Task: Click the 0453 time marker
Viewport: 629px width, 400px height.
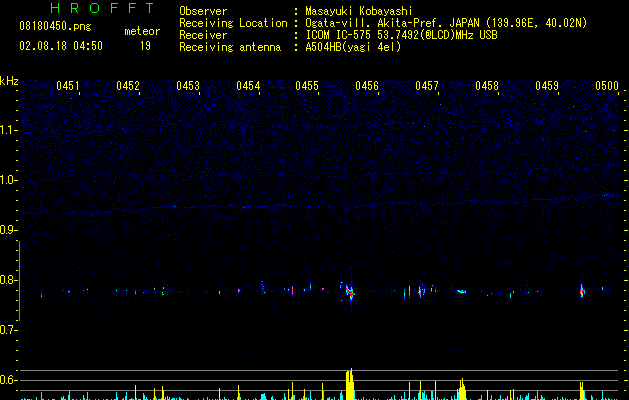Action: point(188,87)
